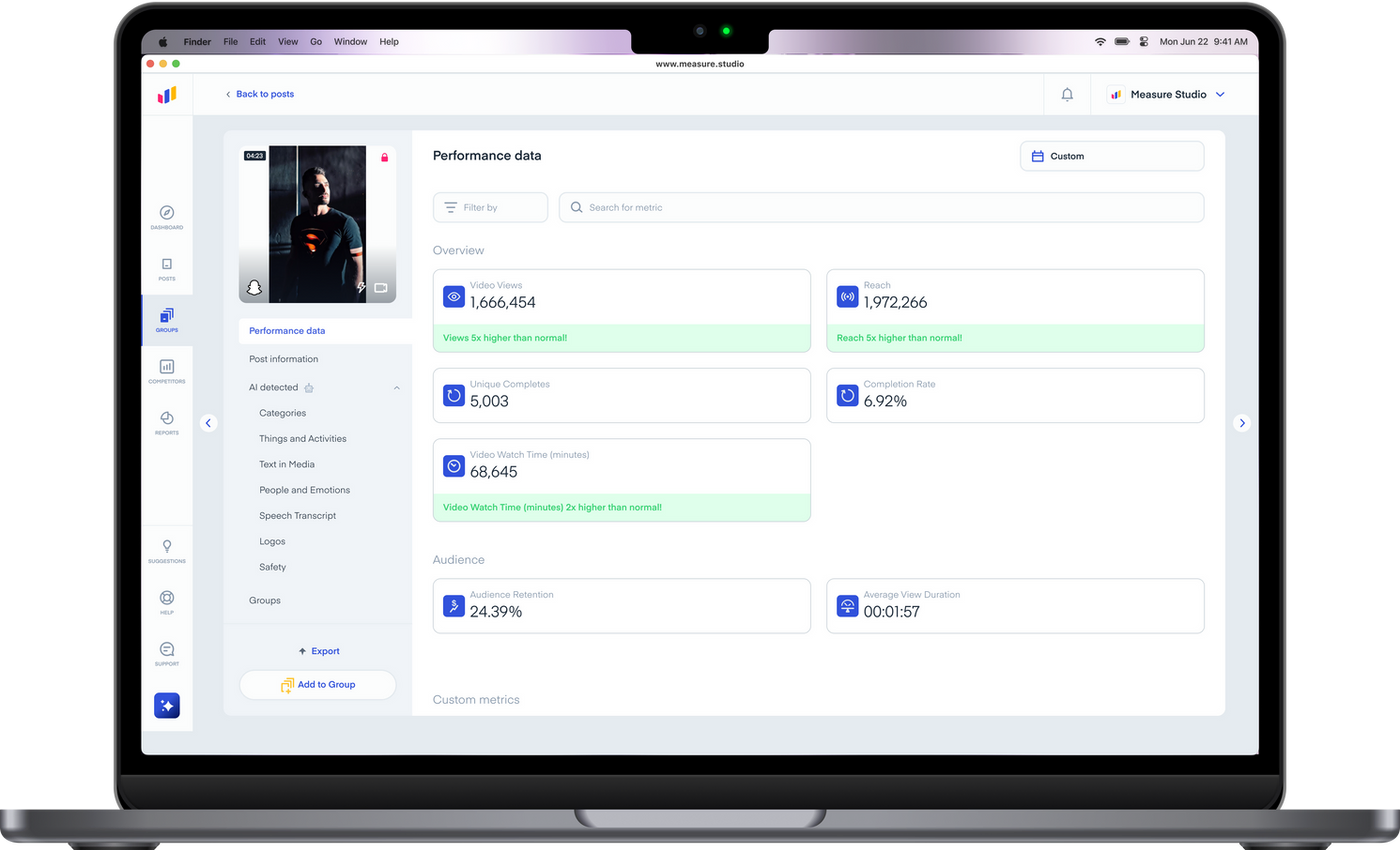Image resolution: width=1400 pixels, height=850 pixels.
Task: Open the File menu
Action: (231, 42)
